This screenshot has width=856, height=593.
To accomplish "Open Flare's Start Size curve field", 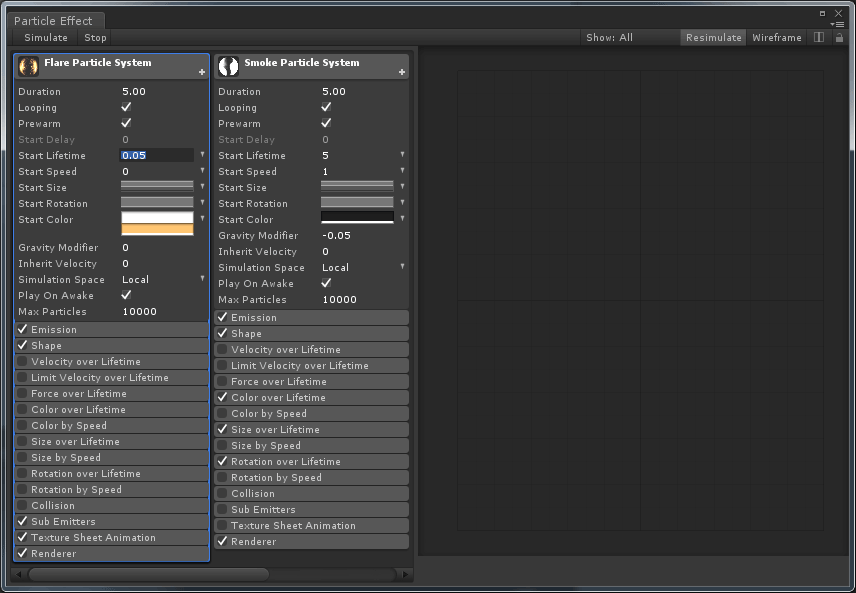I will pyautogui.click(x=157, y=187).
